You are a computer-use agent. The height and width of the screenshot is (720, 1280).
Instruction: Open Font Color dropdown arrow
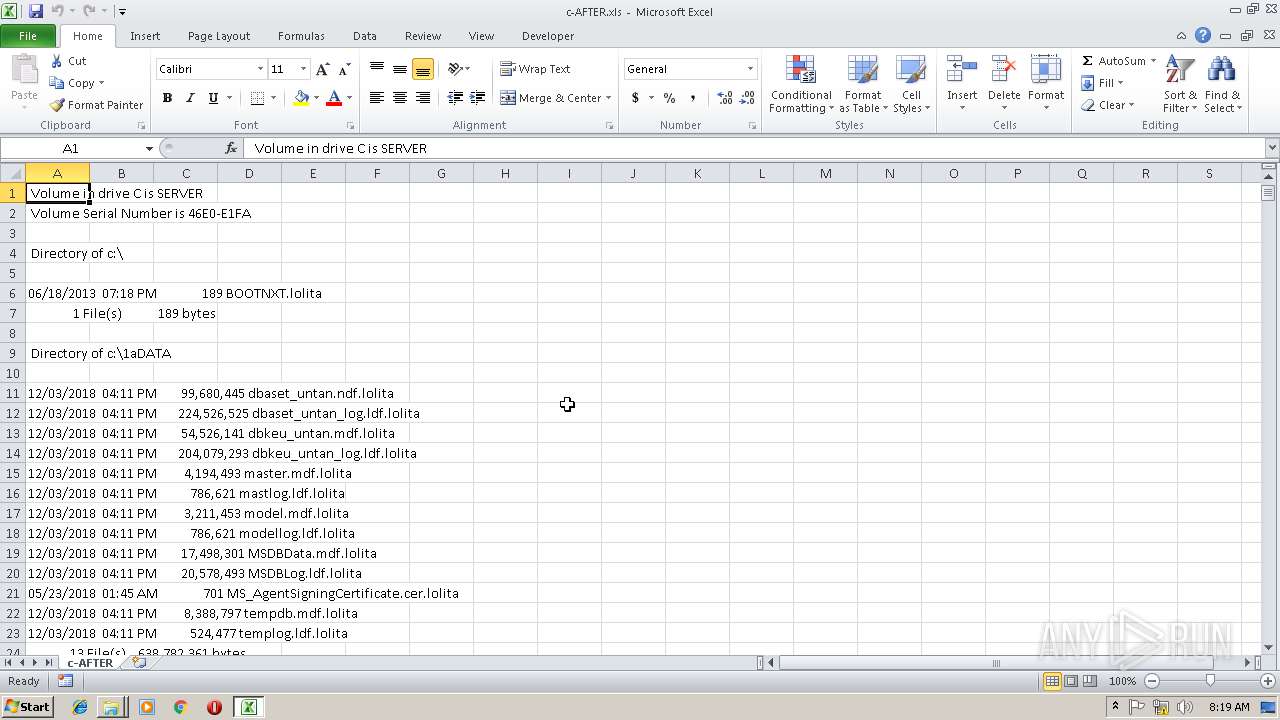click(349, 98)
